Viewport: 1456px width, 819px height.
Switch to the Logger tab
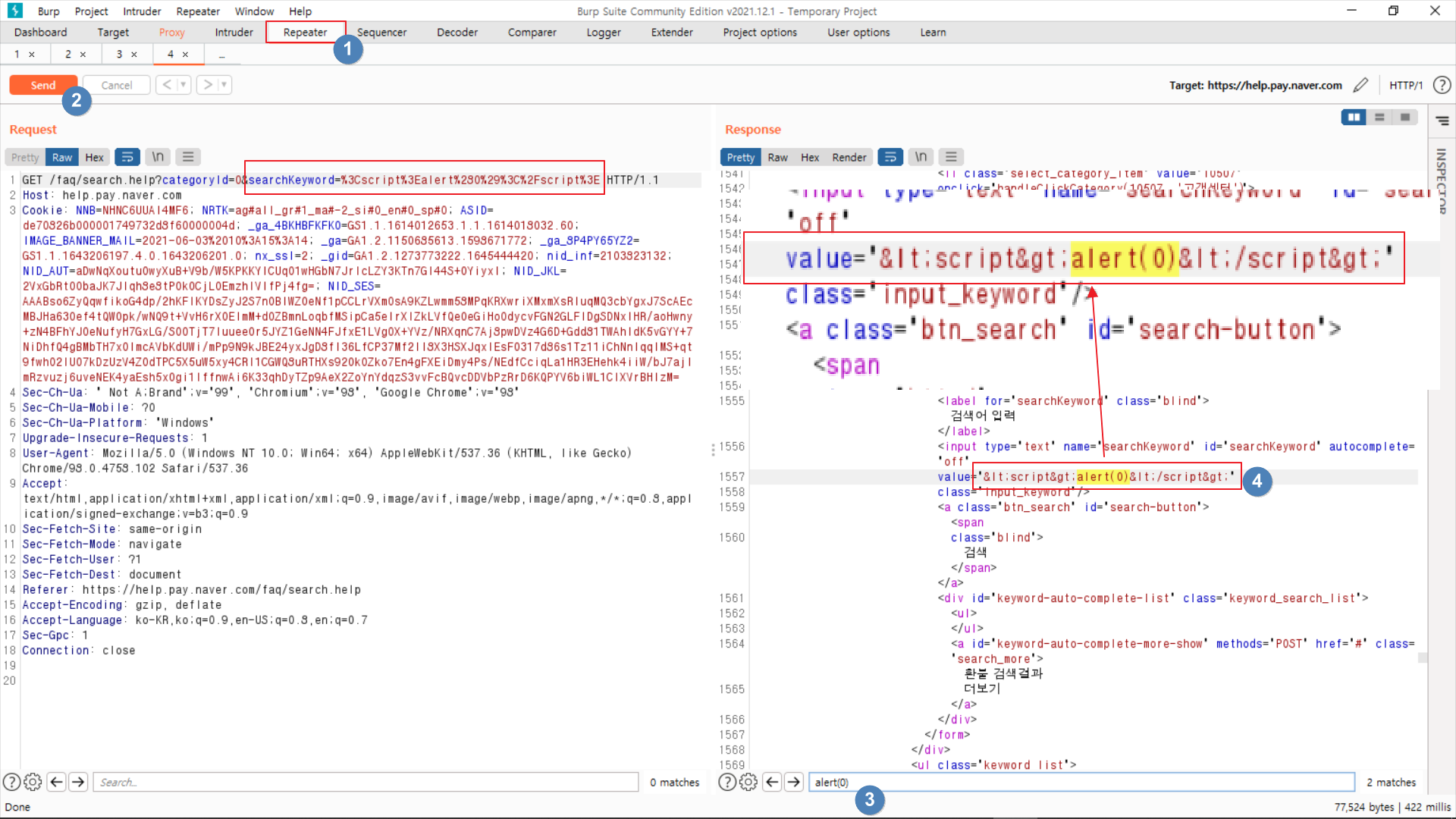click(603, 32)
